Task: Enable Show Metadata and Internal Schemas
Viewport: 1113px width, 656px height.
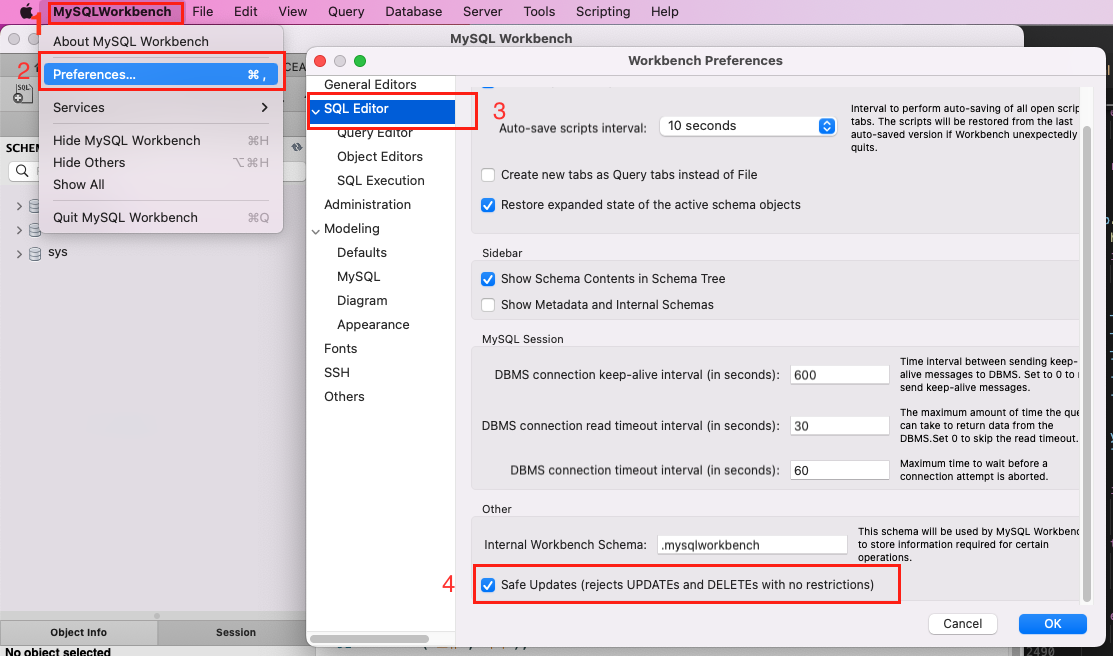Action: pos(488,305)
